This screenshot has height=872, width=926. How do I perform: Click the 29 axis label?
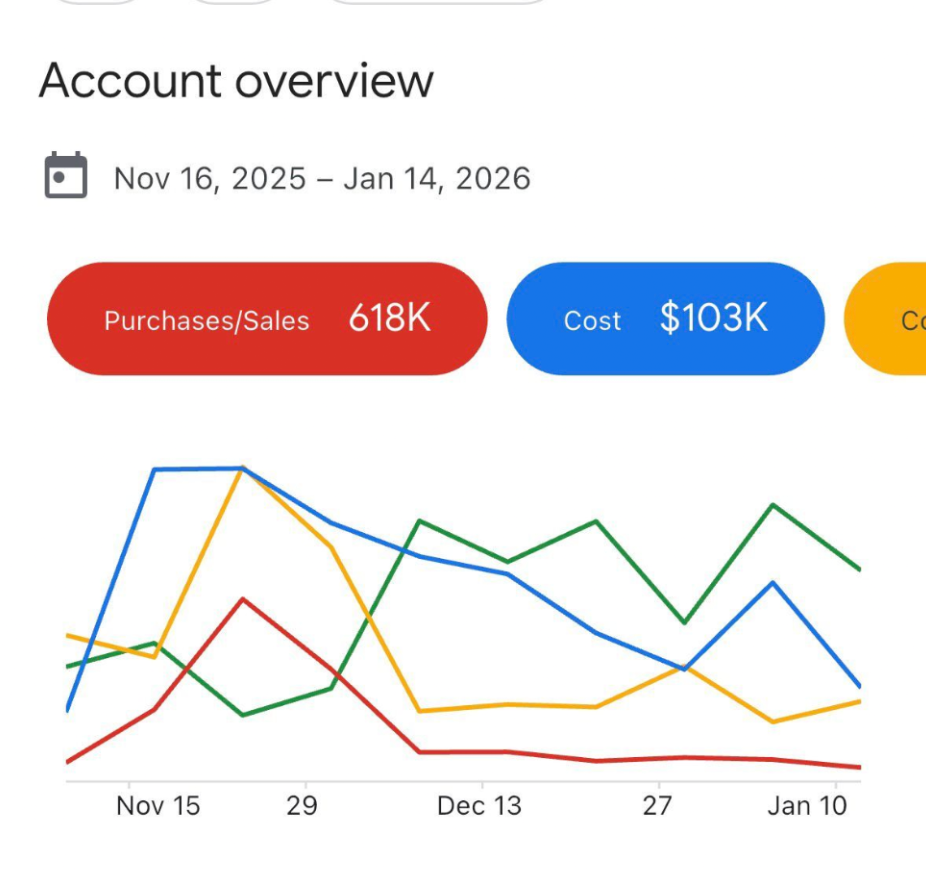pyautogui.click(x=302, y=806)
